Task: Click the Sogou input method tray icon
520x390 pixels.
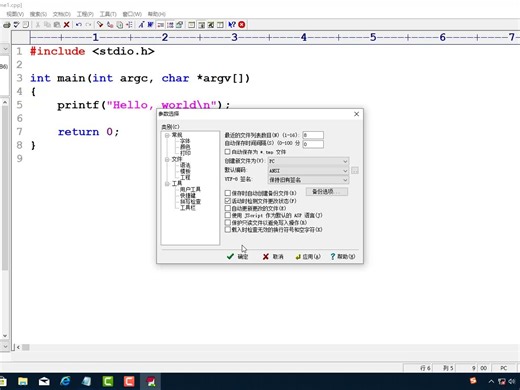Action: pyautogui.click(x=473, y=381)
